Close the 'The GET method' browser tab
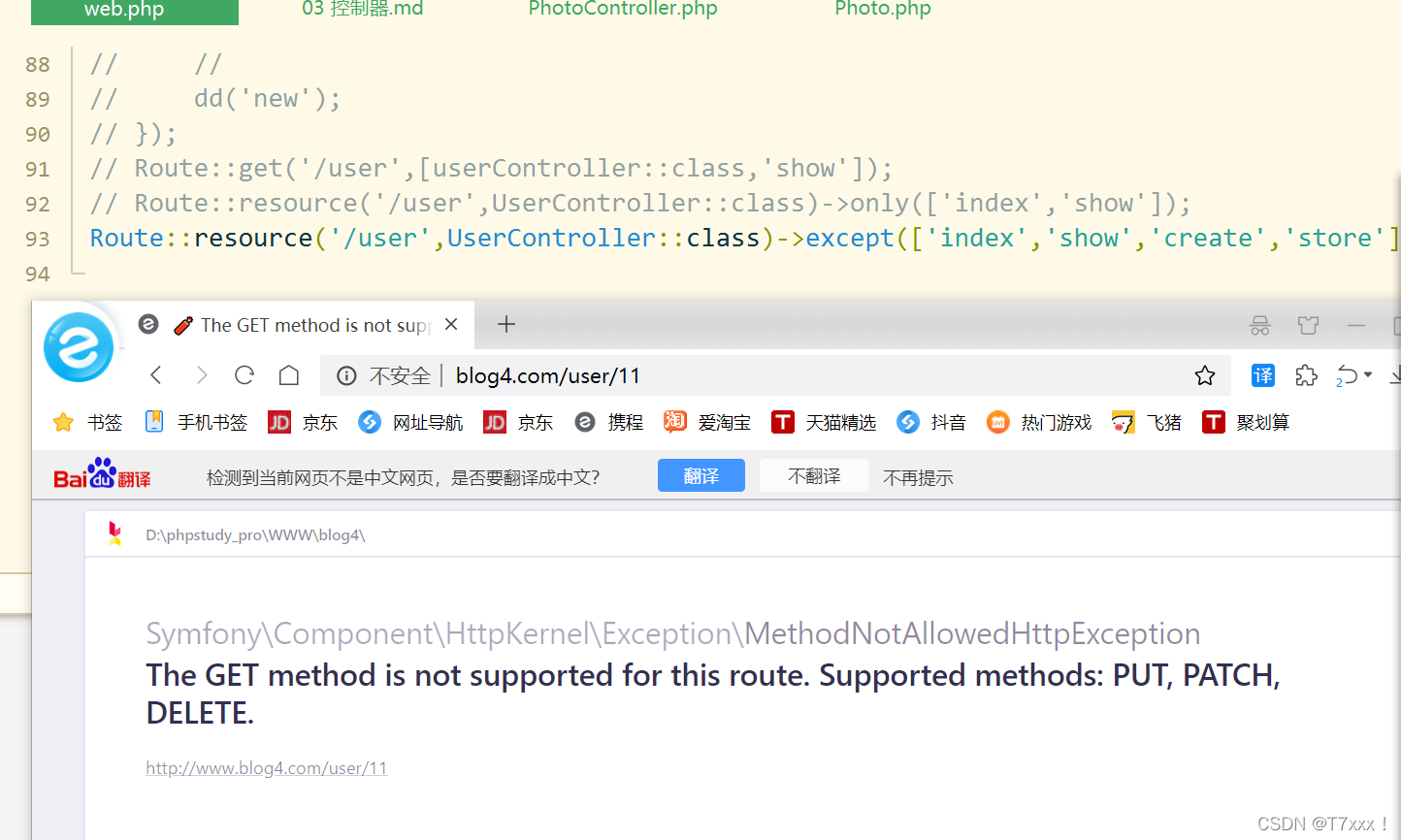This screenshot has width=1401, height=840. click(x=451, y=325)
